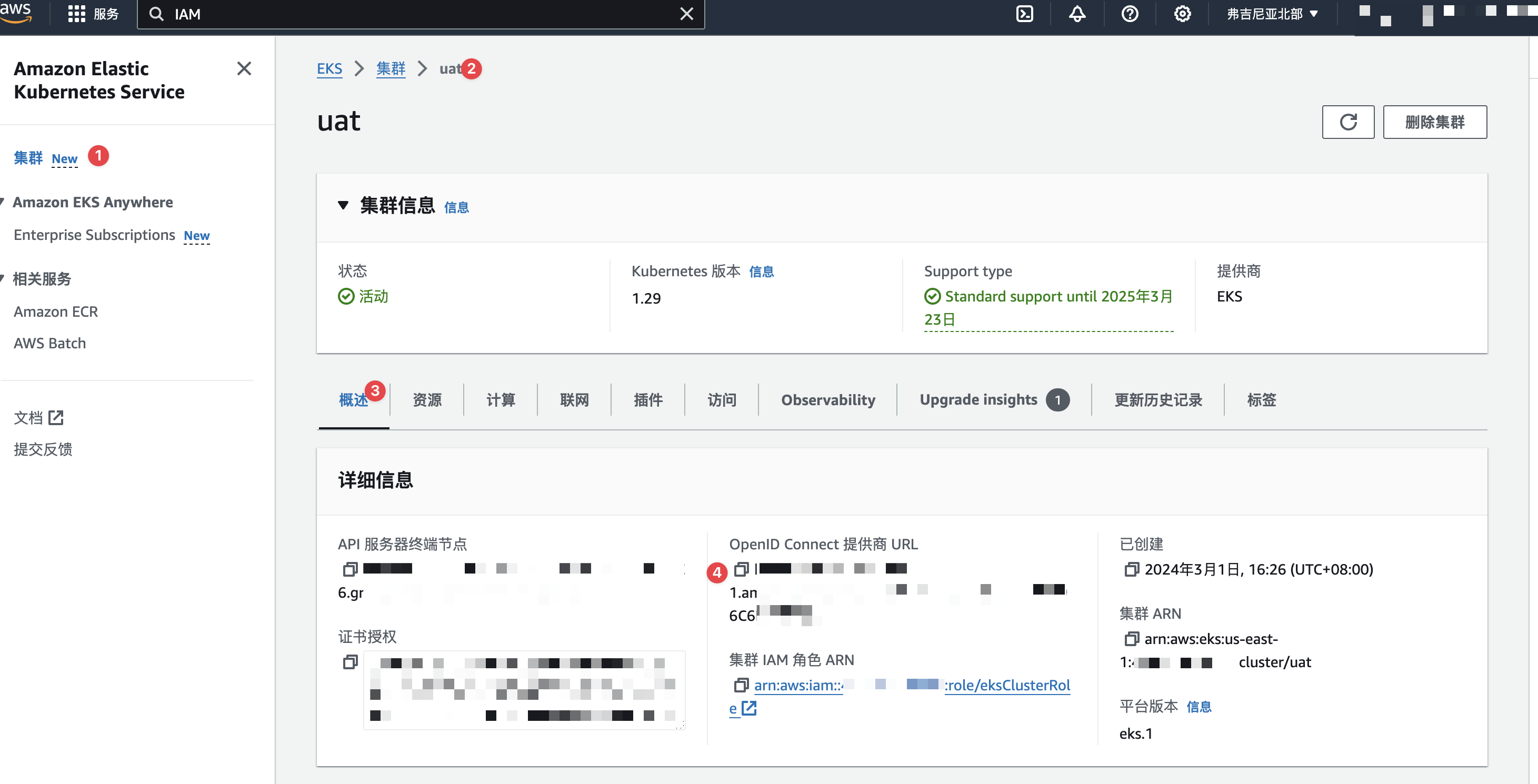
Task: Open 信息 link next to Kubernetes 版本
Action: tap(761, 272)
